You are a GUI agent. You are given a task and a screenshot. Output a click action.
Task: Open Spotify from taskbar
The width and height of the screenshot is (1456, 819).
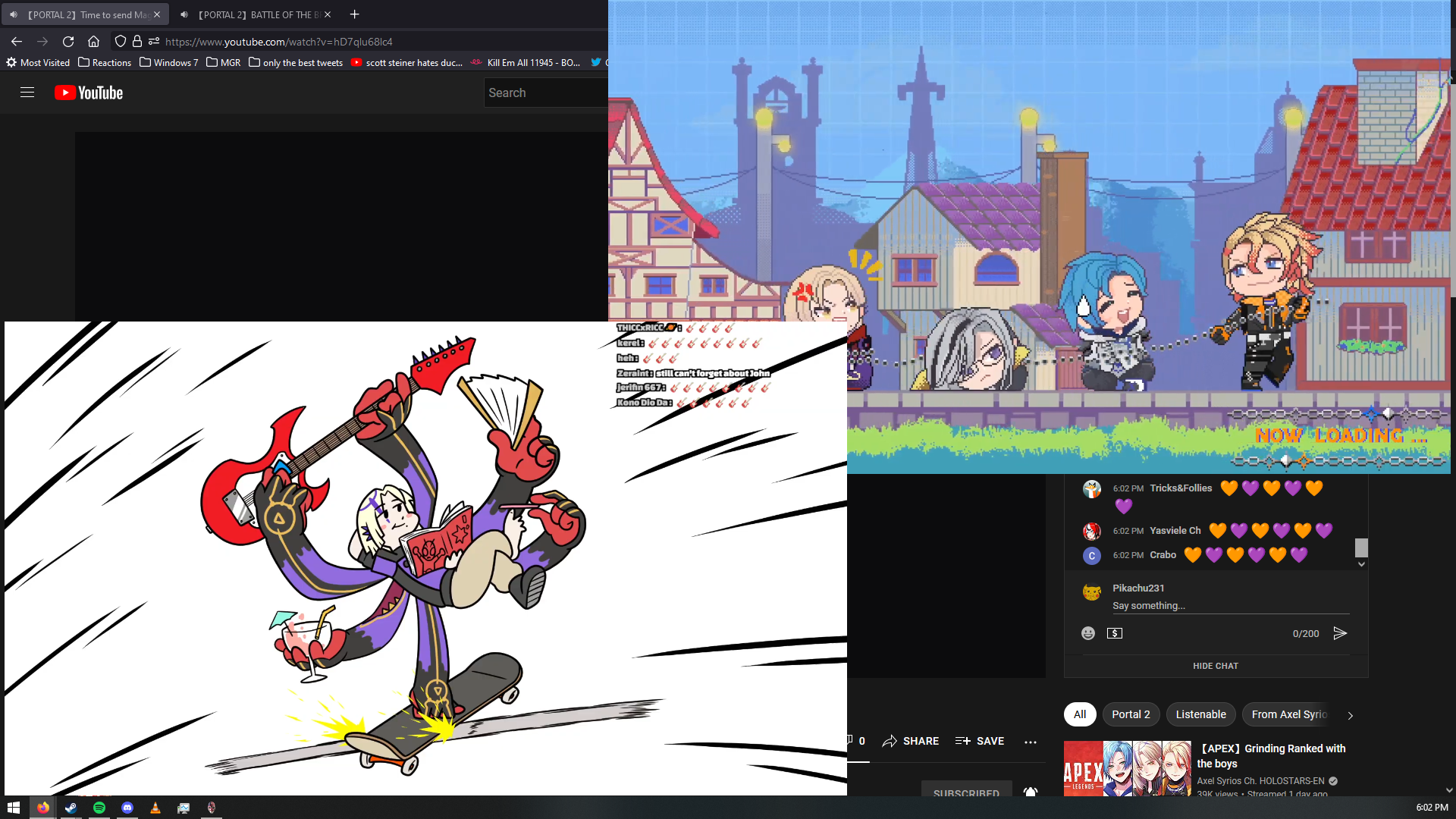pos(99,808)
